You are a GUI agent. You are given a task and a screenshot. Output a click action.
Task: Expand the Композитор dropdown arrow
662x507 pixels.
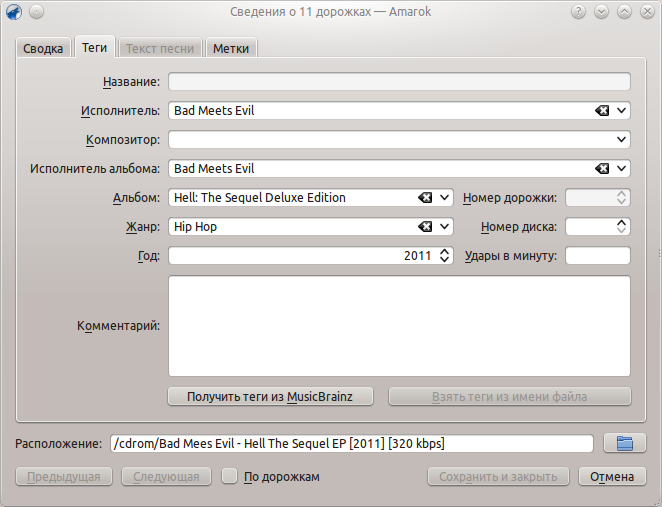(x=621, y=139)
